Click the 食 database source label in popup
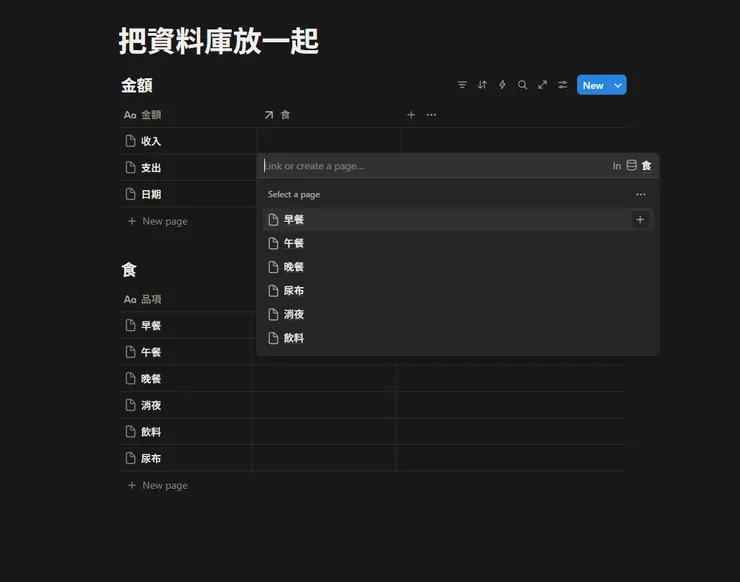The image size is (740, 582). click(647, 166)
